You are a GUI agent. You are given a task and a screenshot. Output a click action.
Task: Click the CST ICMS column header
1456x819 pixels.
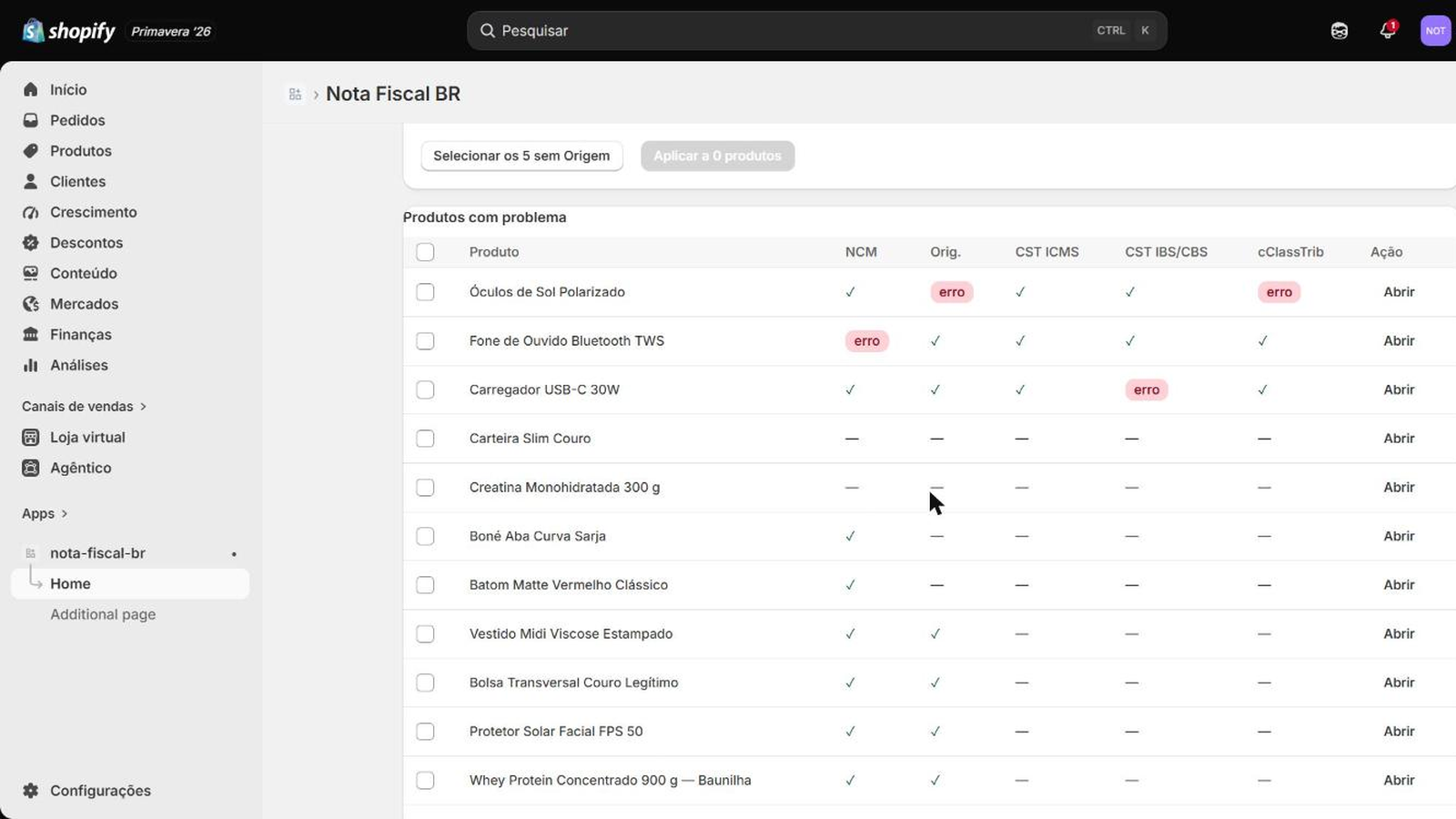tap(1046, 252)
